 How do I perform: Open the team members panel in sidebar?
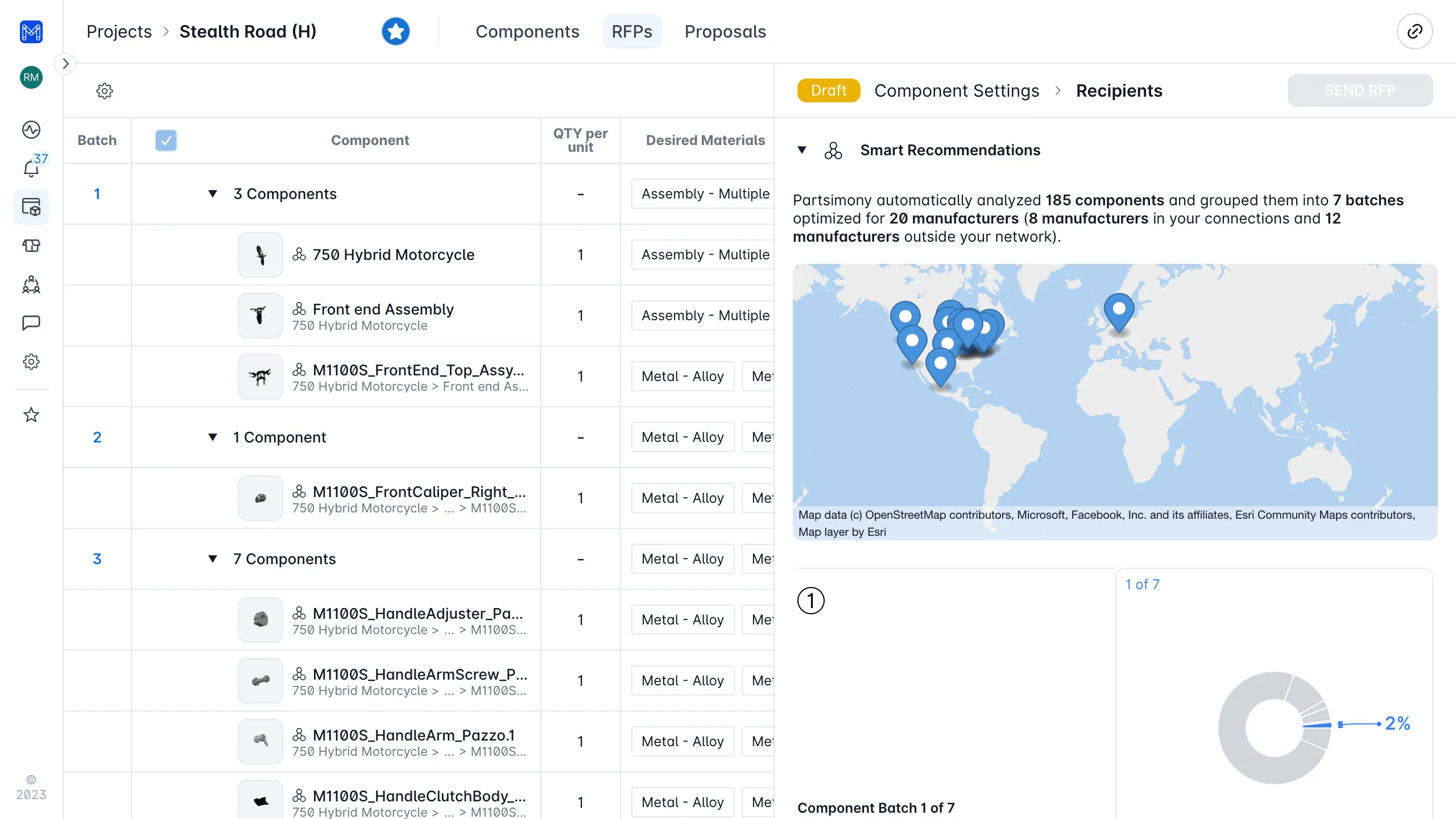pos(31,284)
